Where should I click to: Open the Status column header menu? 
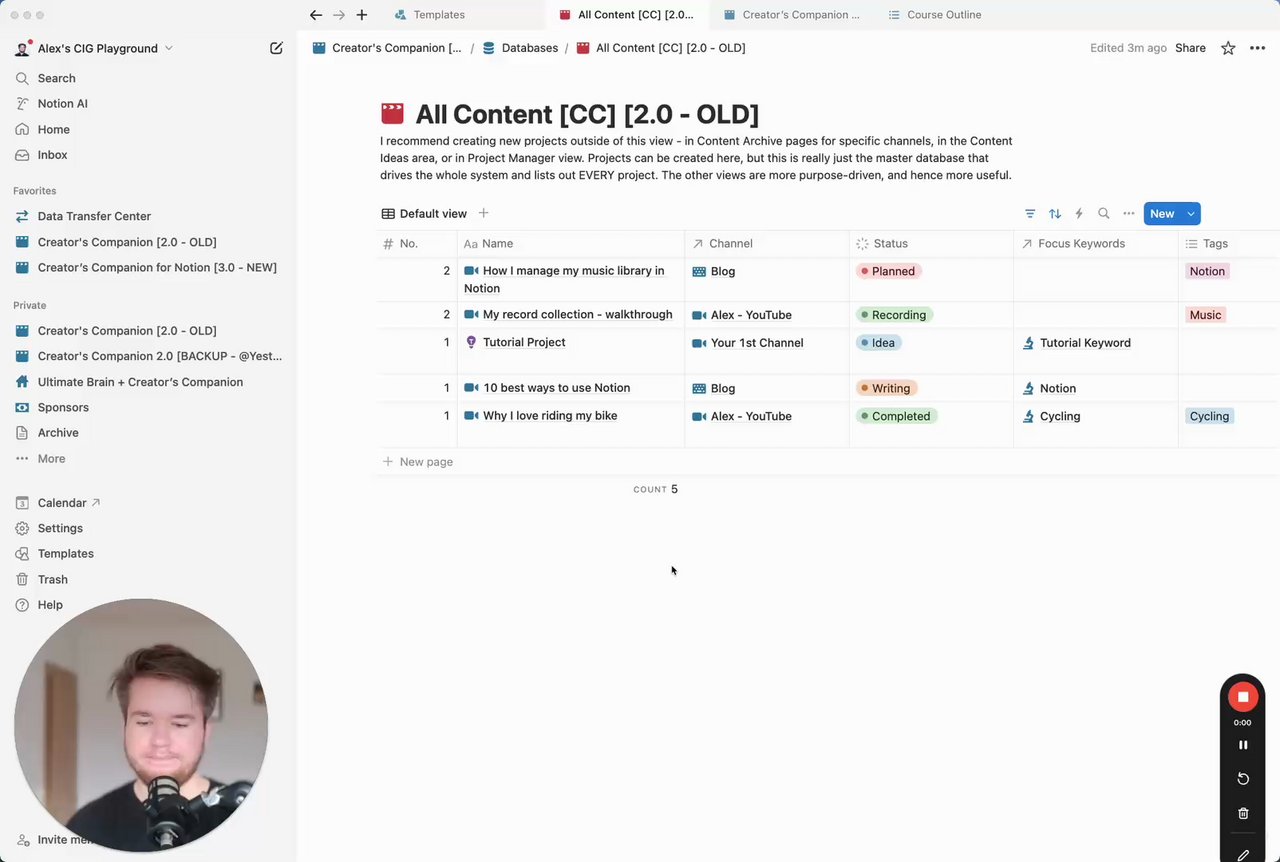(931, 244)
